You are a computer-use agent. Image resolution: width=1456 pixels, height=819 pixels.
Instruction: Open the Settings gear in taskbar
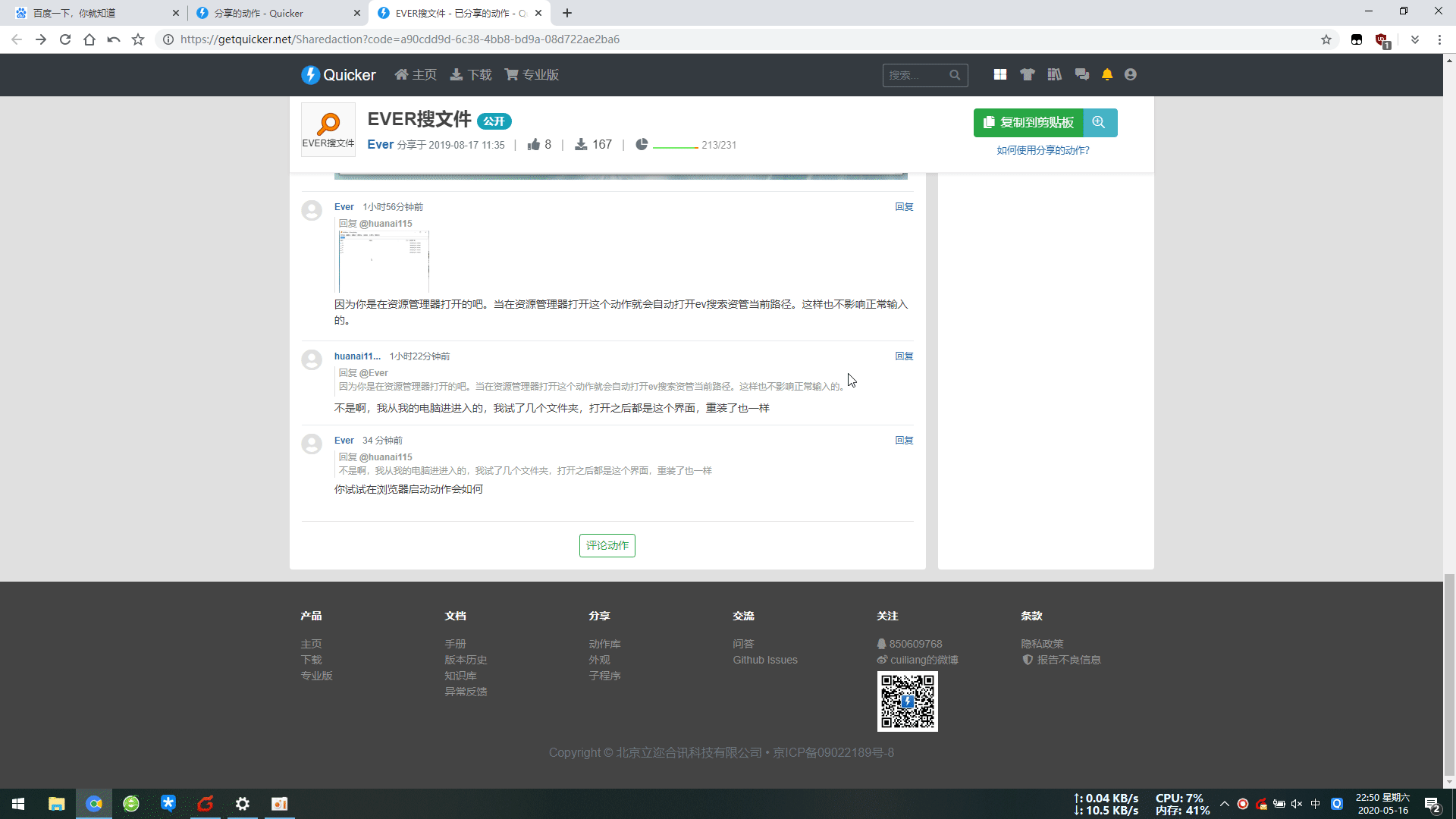tap(243, 804)
